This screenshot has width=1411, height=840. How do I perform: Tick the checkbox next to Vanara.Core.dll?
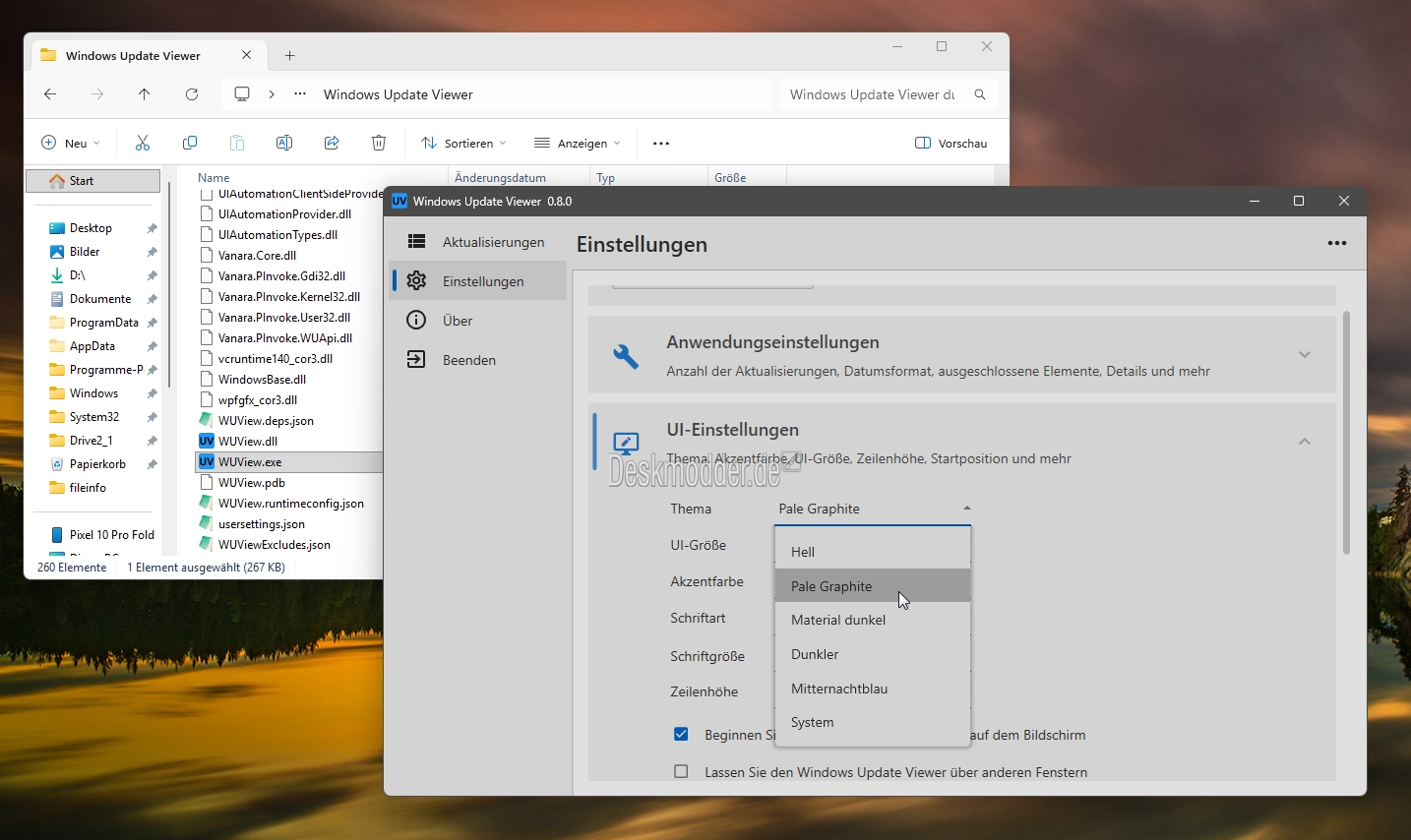(207, 256)
